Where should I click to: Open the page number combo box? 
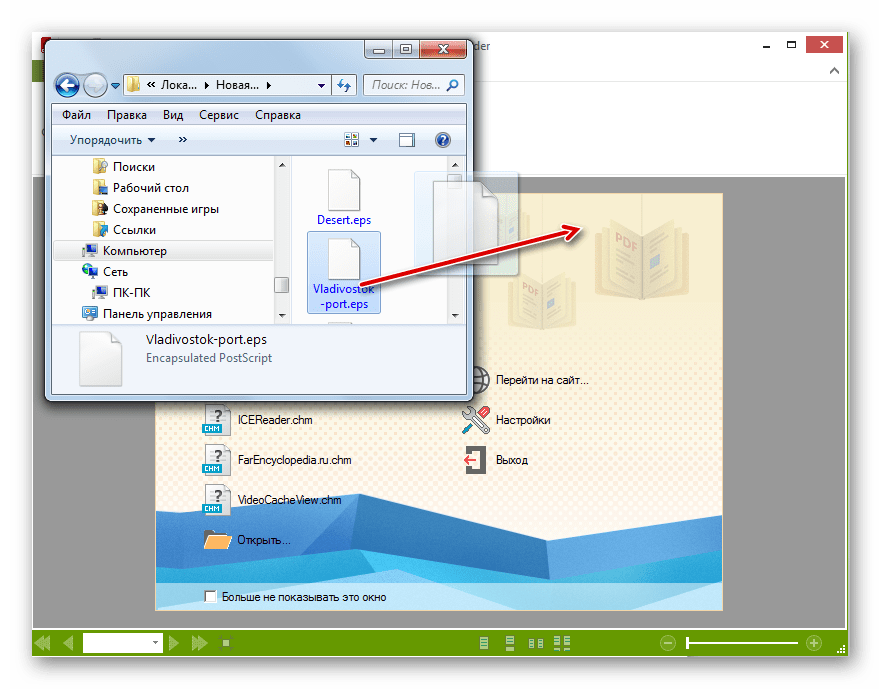click(123, 642)
